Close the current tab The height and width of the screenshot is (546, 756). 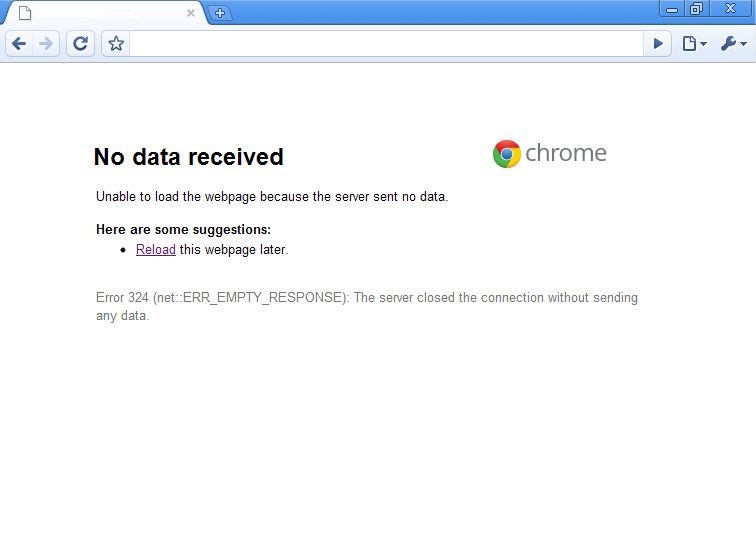point(191,13)
